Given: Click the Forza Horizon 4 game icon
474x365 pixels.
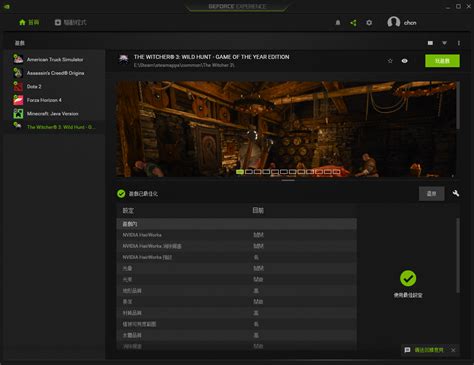Looking at the screenshot, I should click(x=18, y=100).
